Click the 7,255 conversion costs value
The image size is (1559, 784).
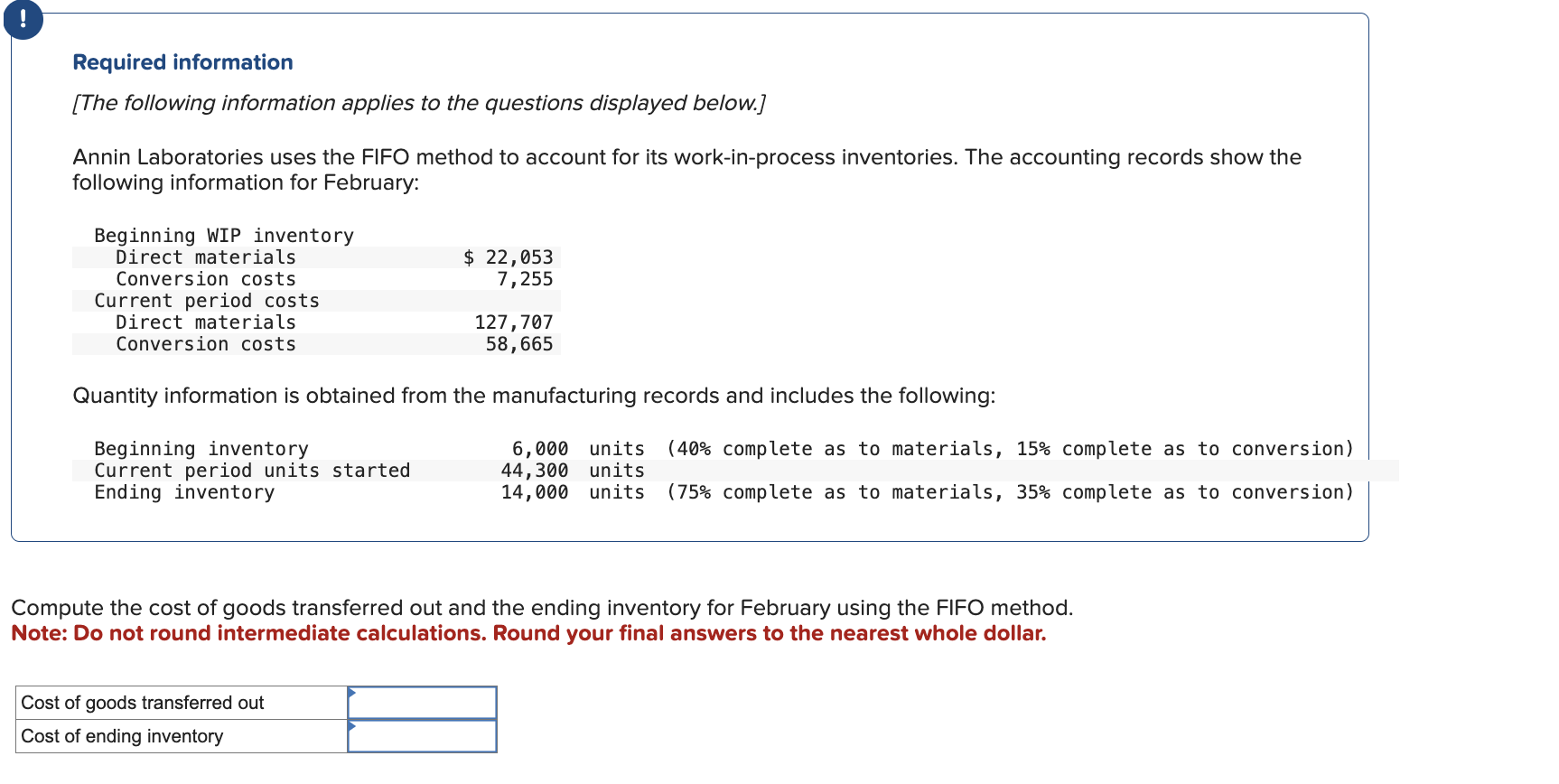[525, 279]
